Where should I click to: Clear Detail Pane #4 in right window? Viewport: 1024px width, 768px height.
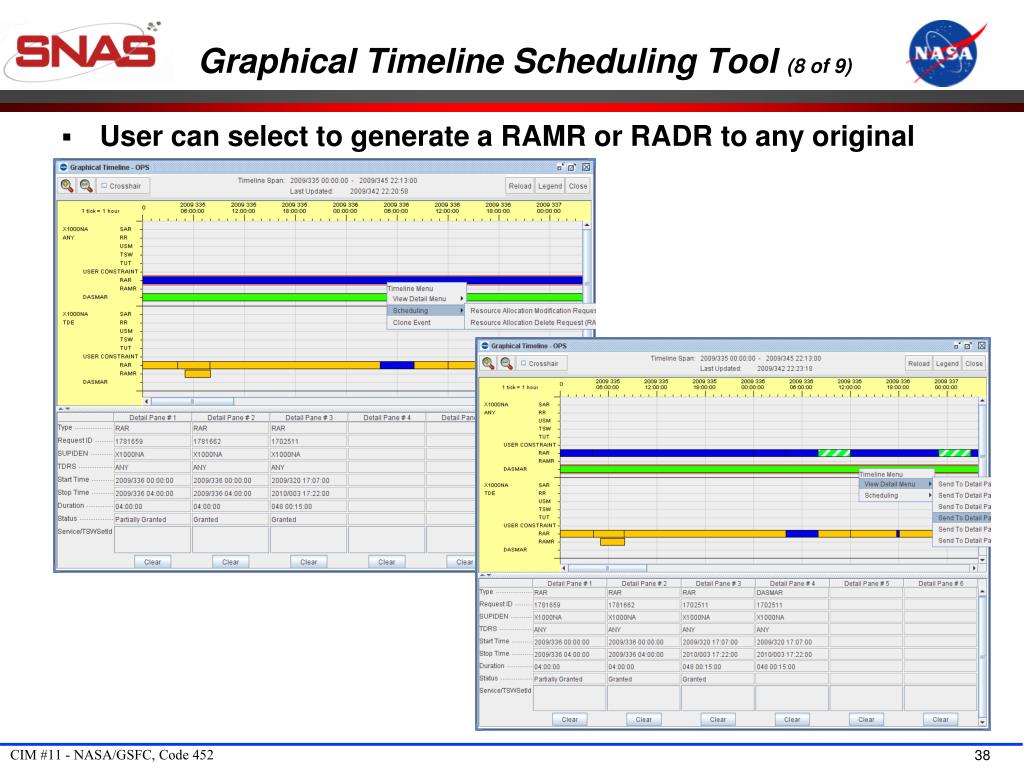point(792,719)
